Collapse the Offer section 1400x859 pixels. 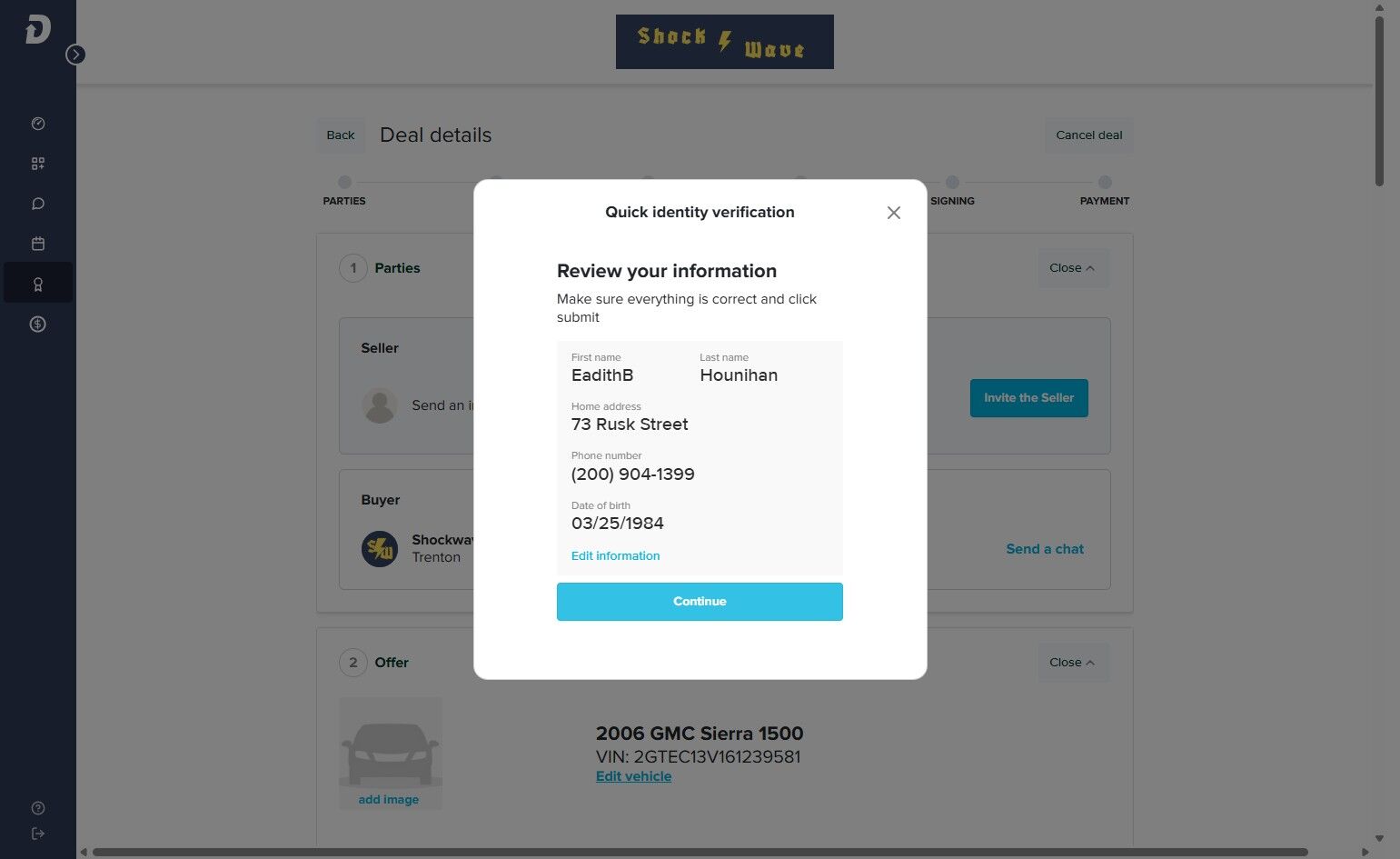(1072, 663)
